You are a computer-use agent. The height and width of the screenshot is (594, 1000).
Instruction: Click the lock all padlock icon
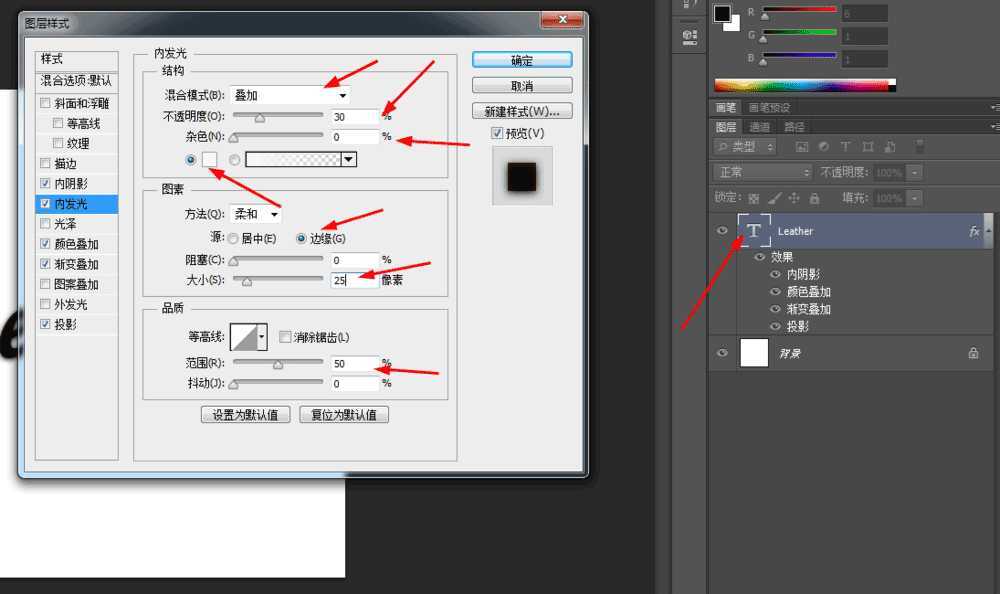tap(815, 198)
